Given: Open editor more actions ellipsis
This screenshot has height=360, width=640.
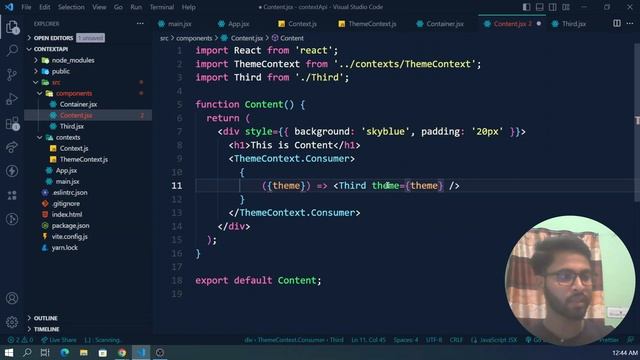Looking at the screenshot, I should click(630, 24).
